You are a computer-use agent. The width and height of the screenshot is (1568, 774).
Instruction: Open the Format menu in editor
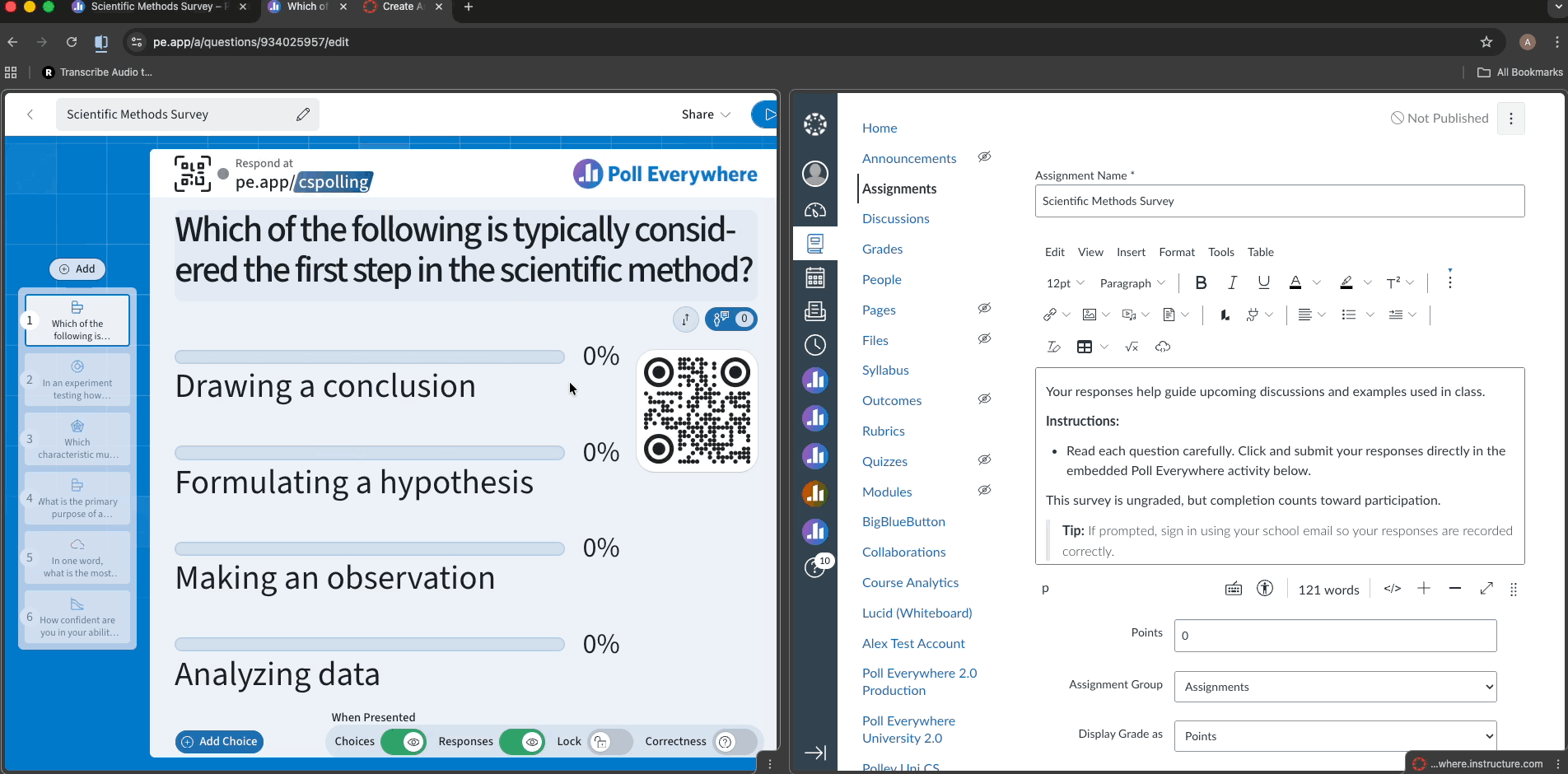(x=1177, y=252)
